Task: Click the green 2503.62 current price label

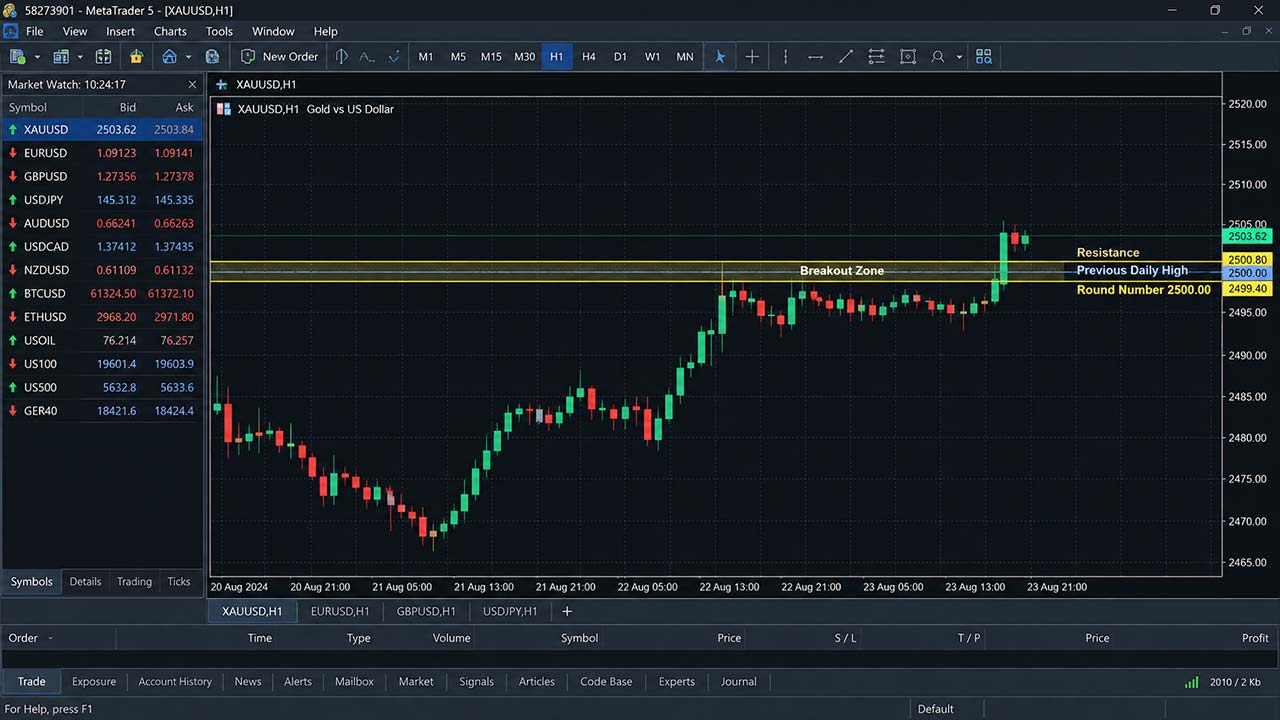Action: [x=1247, y=236]
